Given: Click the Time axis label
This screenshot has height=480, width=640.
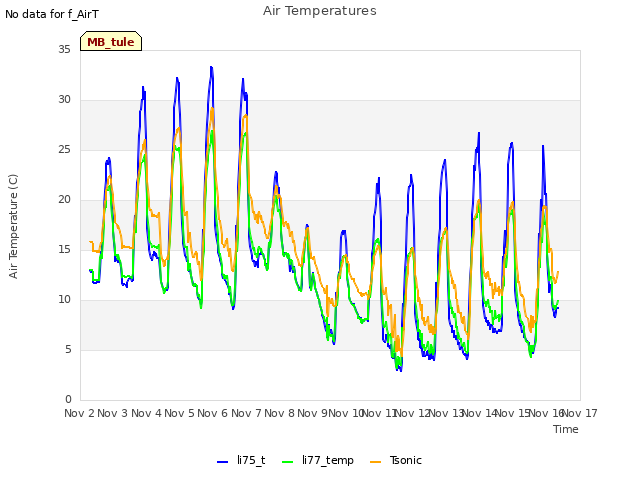Looking at the screenshot, I should tap(566, 429).
